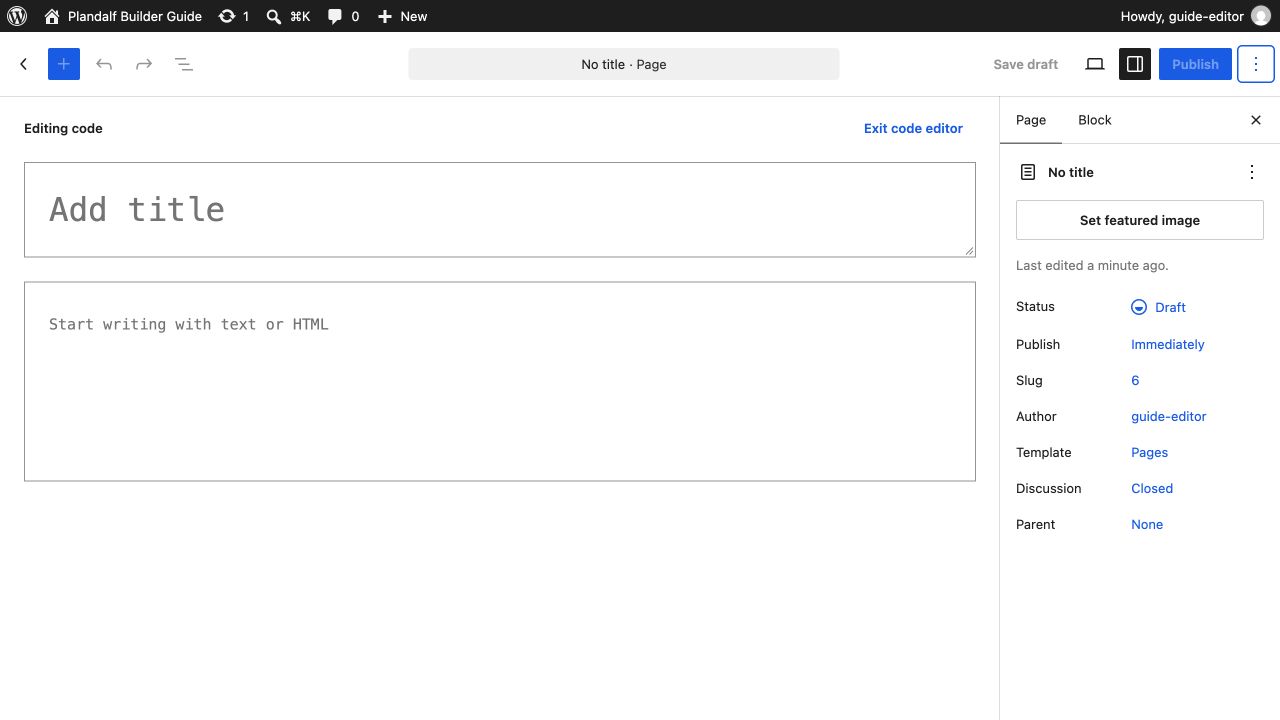
Task: View the comments count
Action: (x=343, y=16)
